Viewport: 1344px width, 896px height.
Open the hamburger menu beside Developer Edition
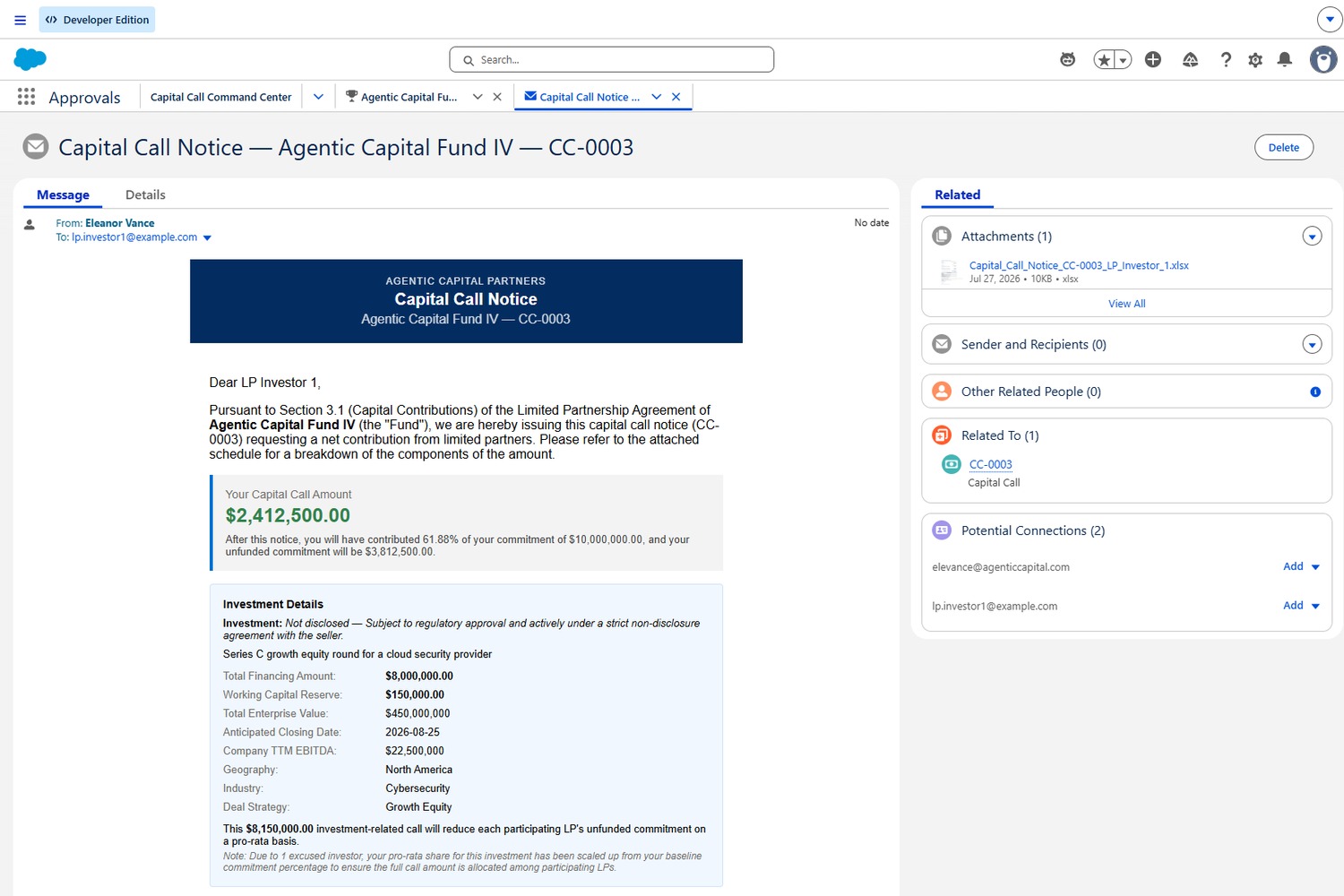click(20, 20)
